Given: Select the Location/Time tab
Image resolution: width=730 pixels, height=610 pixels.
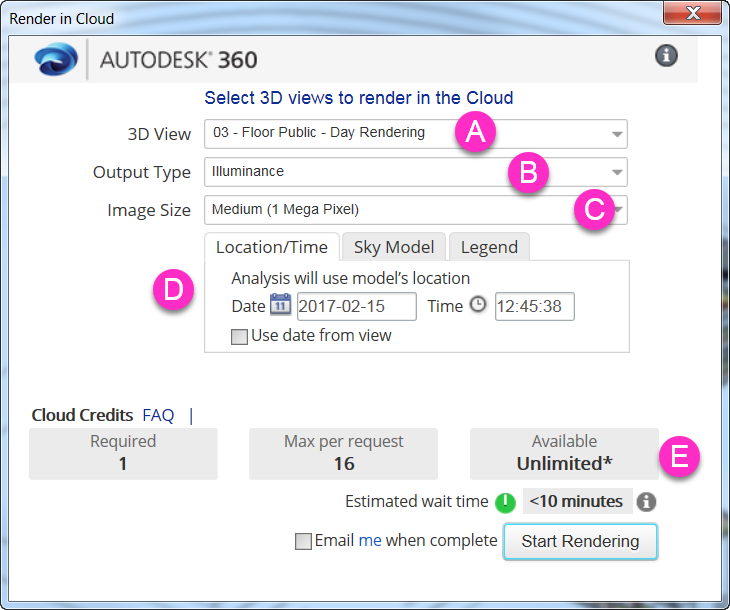Looking at the screenshot, I should coord(271,247).
